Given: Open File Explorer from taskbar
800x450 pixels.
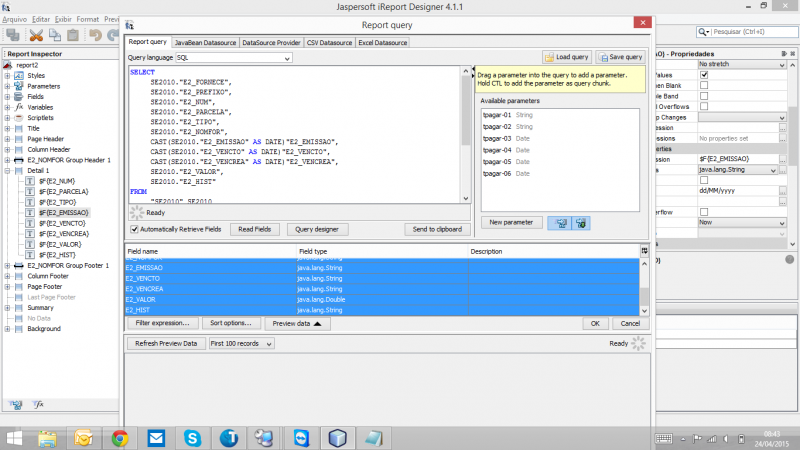Looking at the screenshot, I should 47,438.
